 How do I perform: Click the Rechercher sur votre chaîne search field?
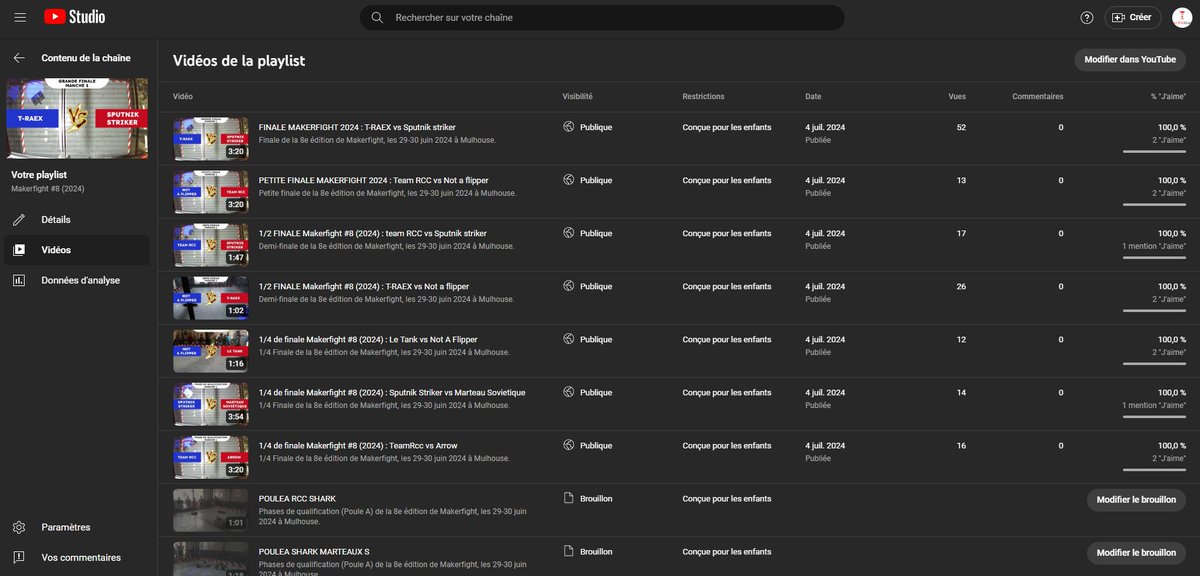(600, 17)
